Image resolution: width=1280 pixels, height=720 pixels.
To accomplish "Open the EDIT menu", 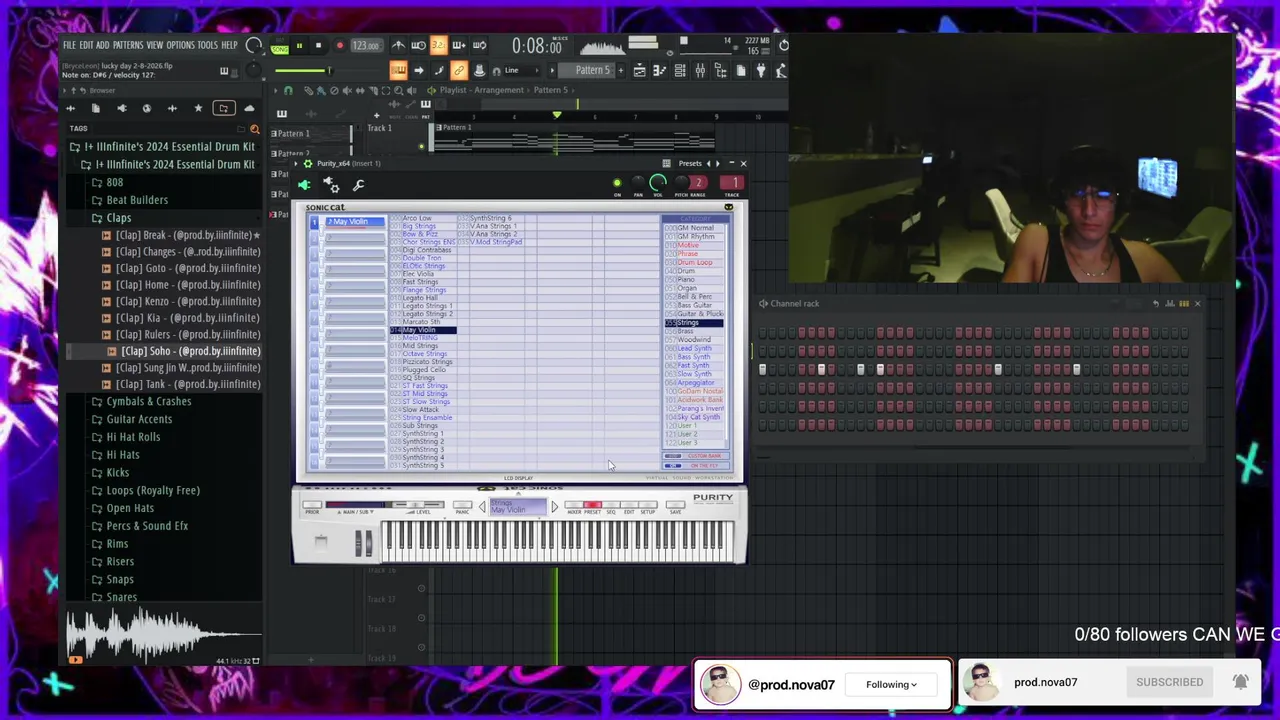I will pyautogui.click(x=86, y=45).
